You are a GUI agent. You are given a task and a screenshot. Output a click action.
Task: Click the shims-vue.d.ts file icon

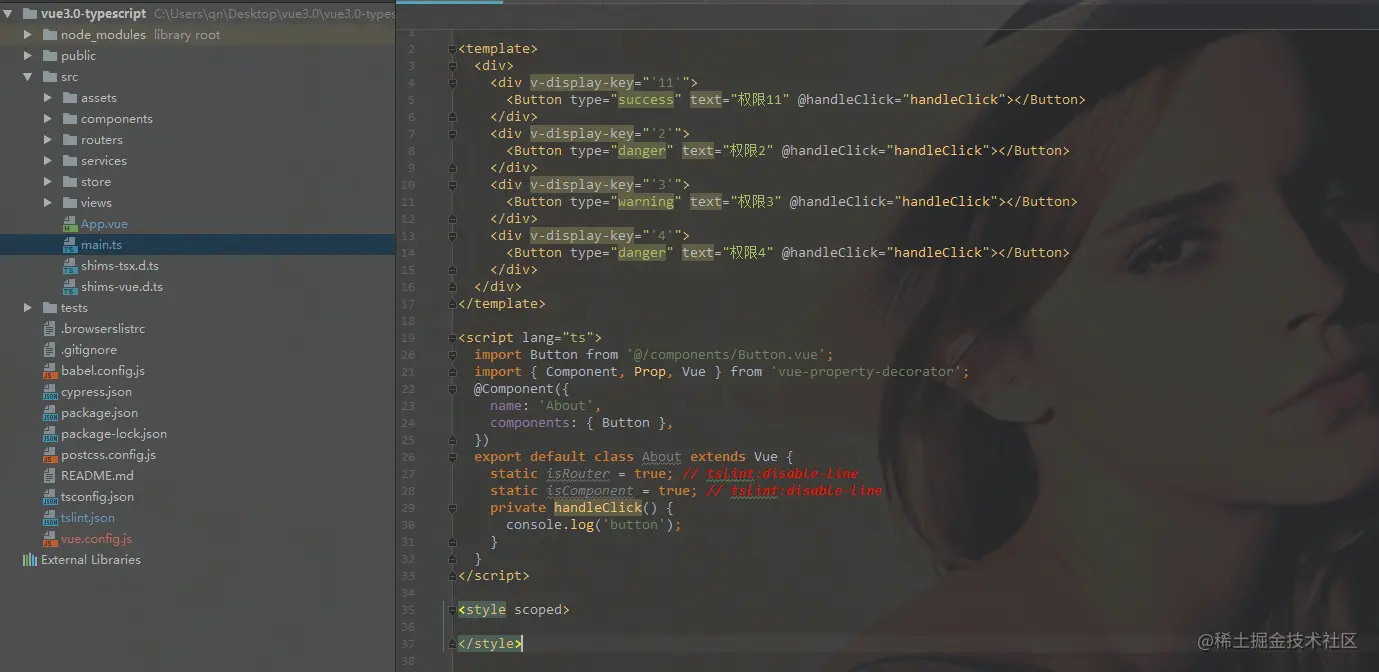click(70, 287)
